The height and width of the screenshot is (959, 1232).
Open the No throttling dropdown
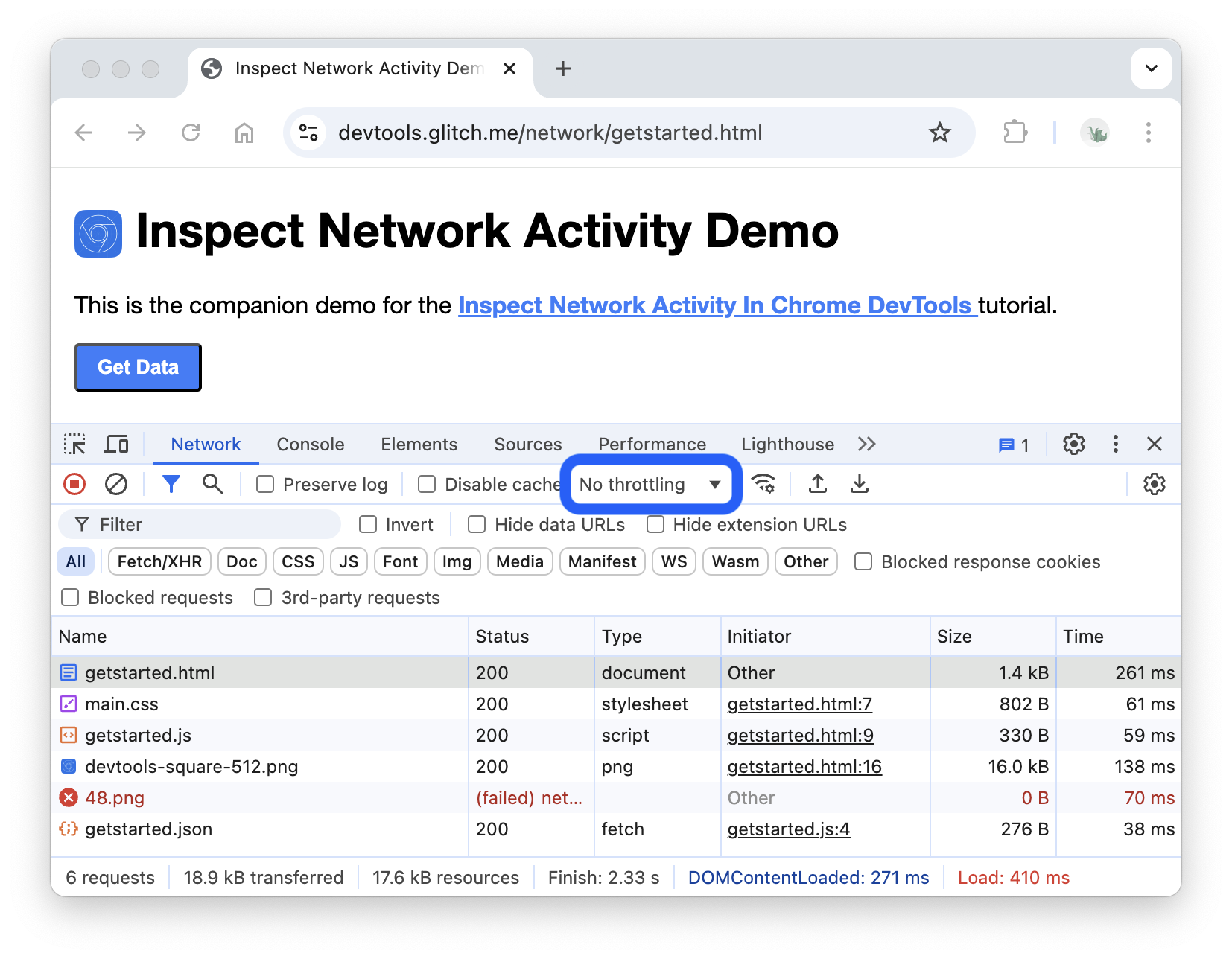[650, 484]
